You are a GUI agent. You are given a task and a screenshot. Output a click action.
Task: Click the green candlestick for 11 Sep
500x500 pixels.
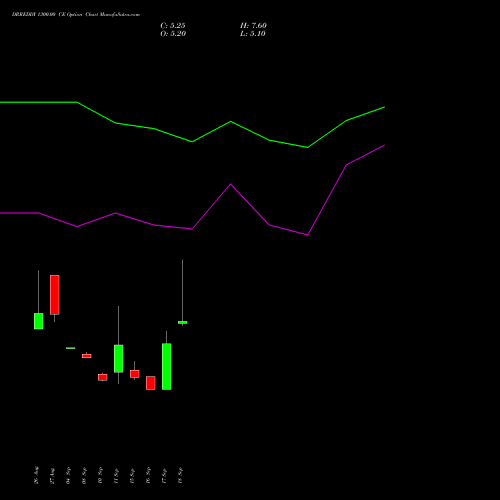point(119,359)
